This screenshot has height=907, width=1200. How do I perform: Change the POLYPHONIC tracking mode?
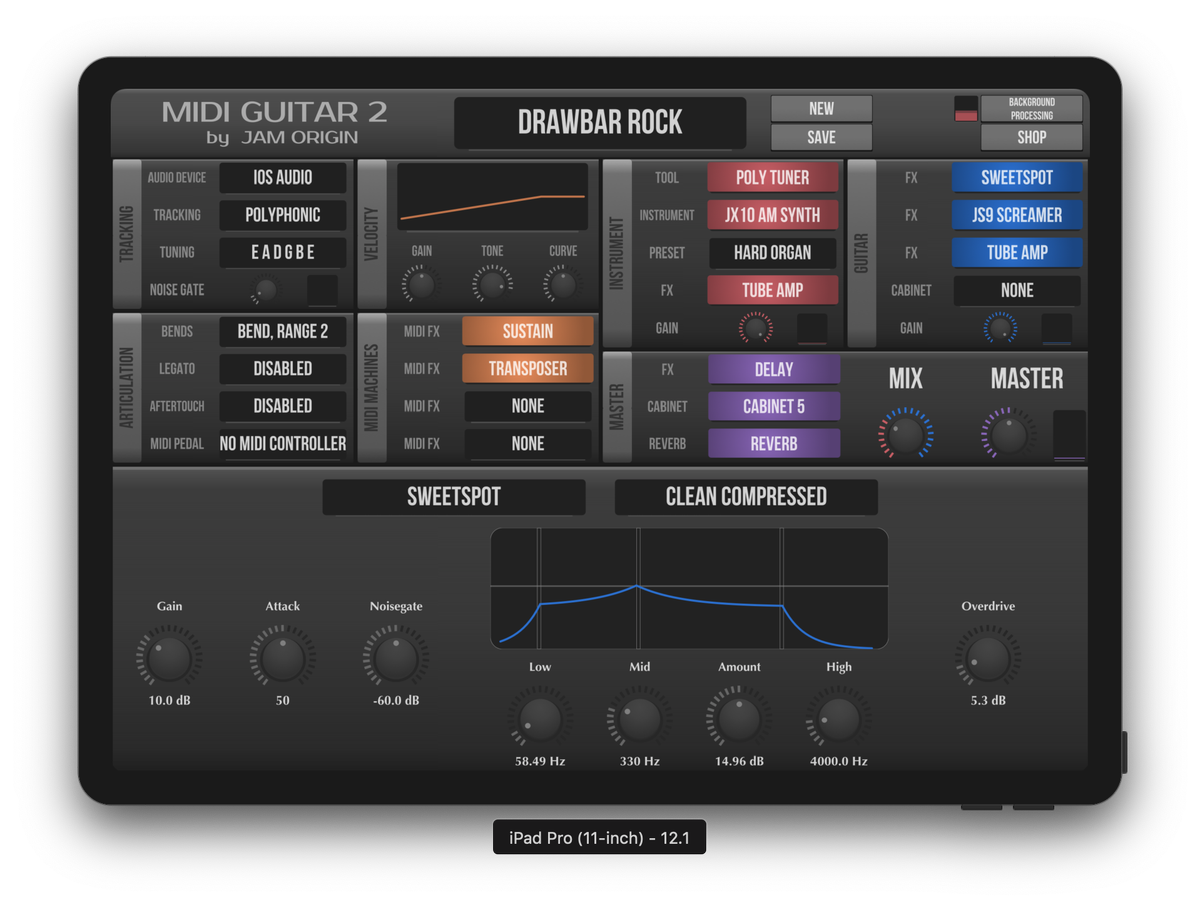tap(283, 215)
